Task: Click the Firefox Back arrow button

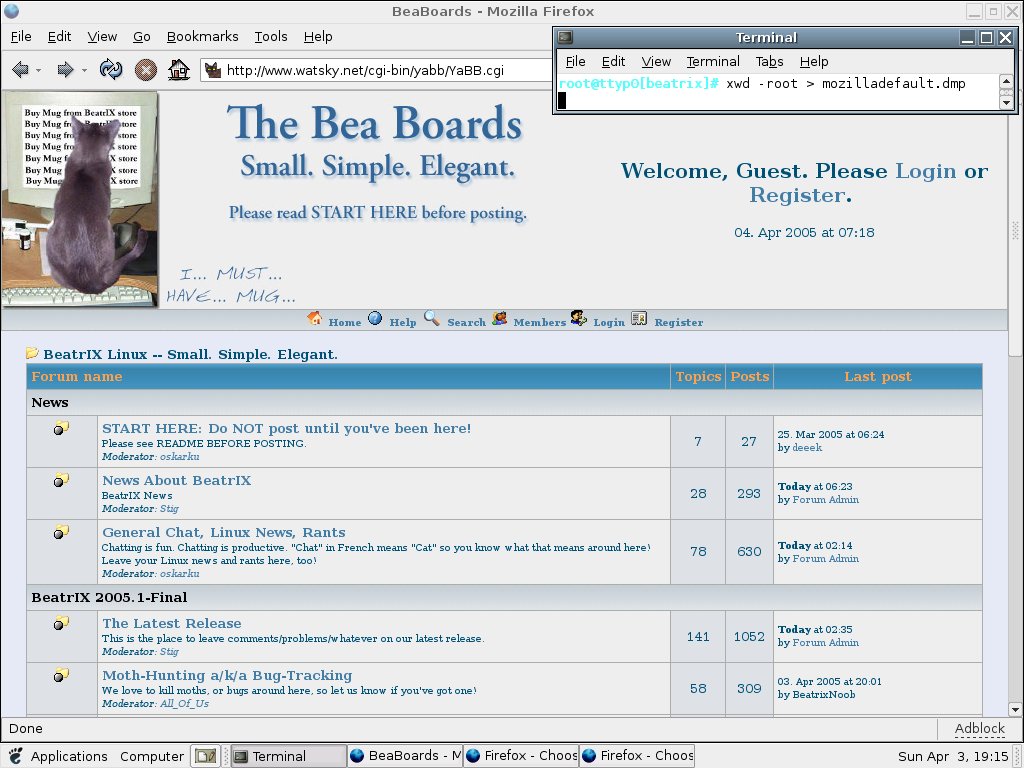Action: pos(20,69)
